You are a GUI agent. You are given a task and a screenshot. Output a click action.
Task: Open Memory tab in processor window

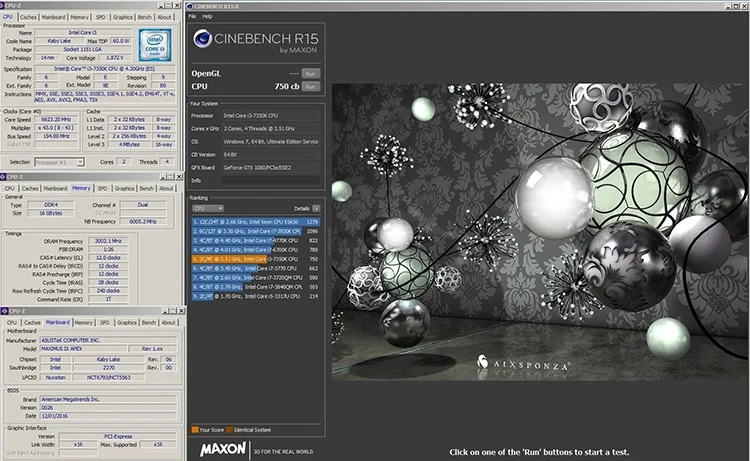pyautogui.click(x=79, y=17)
